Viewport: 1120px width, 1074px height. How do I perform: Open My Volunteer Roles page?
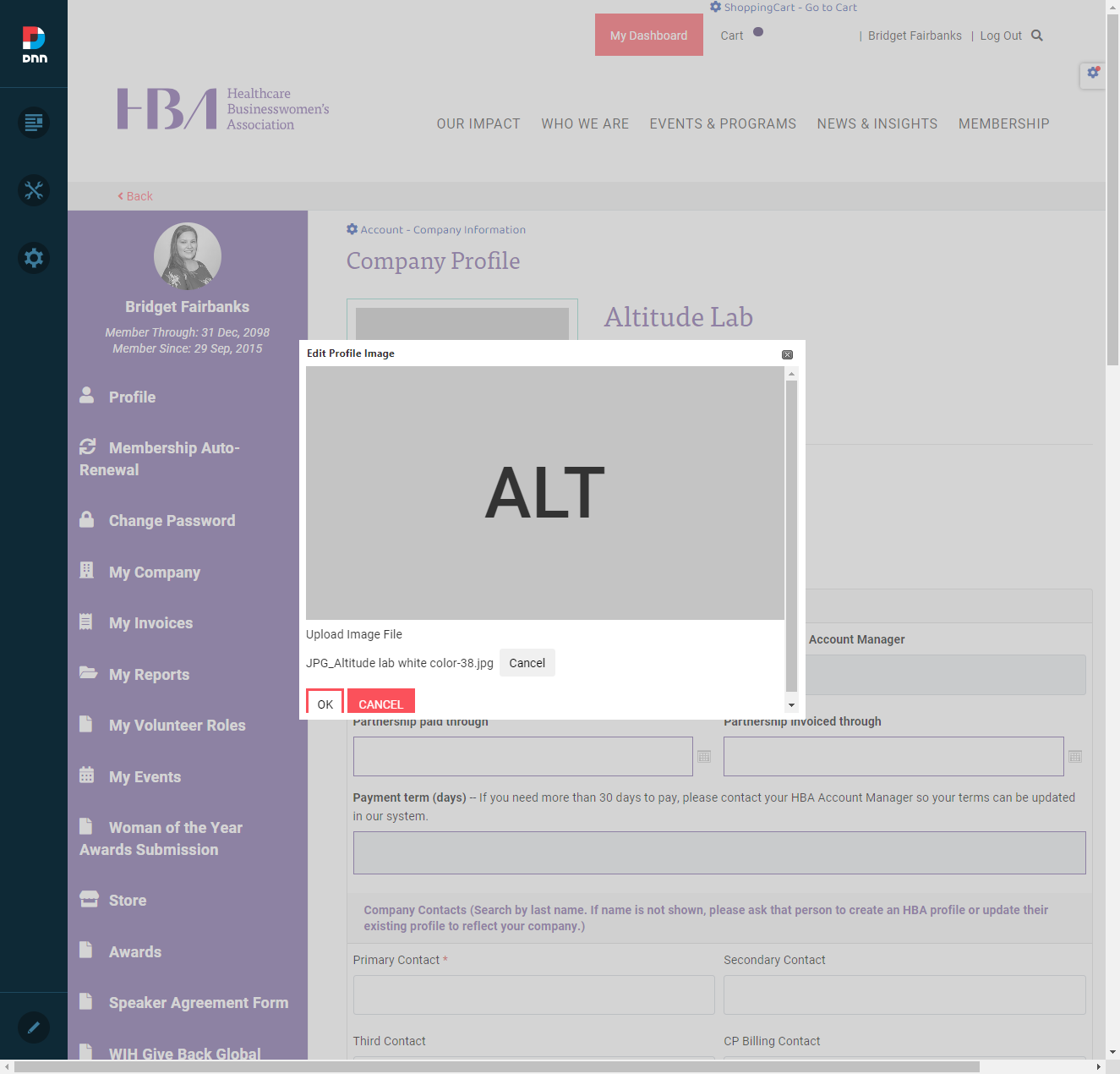pos(178,726)
